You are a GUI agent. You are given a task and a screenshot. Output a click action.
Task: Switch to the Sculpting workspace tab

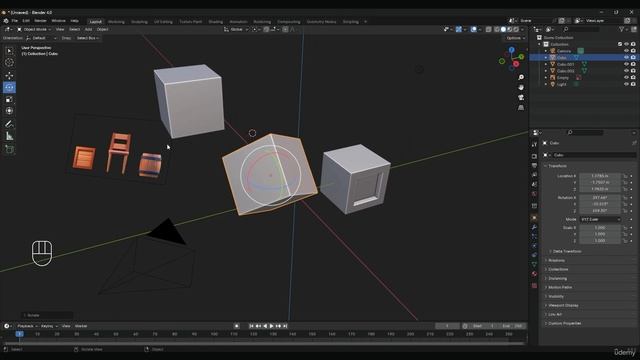(x=139, y=22)
